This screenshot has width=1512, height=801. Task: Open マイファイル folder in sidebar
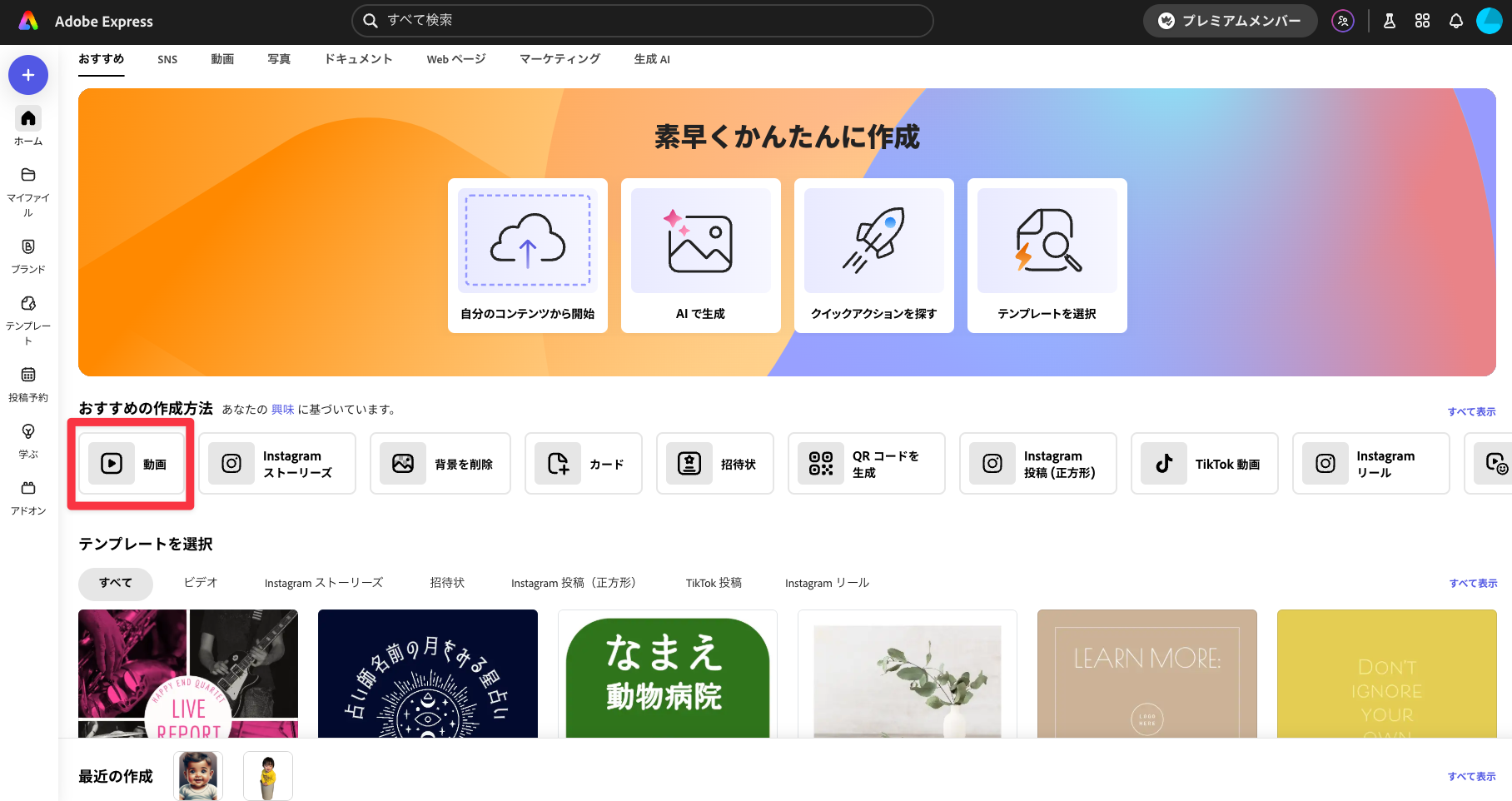(28, 192)
